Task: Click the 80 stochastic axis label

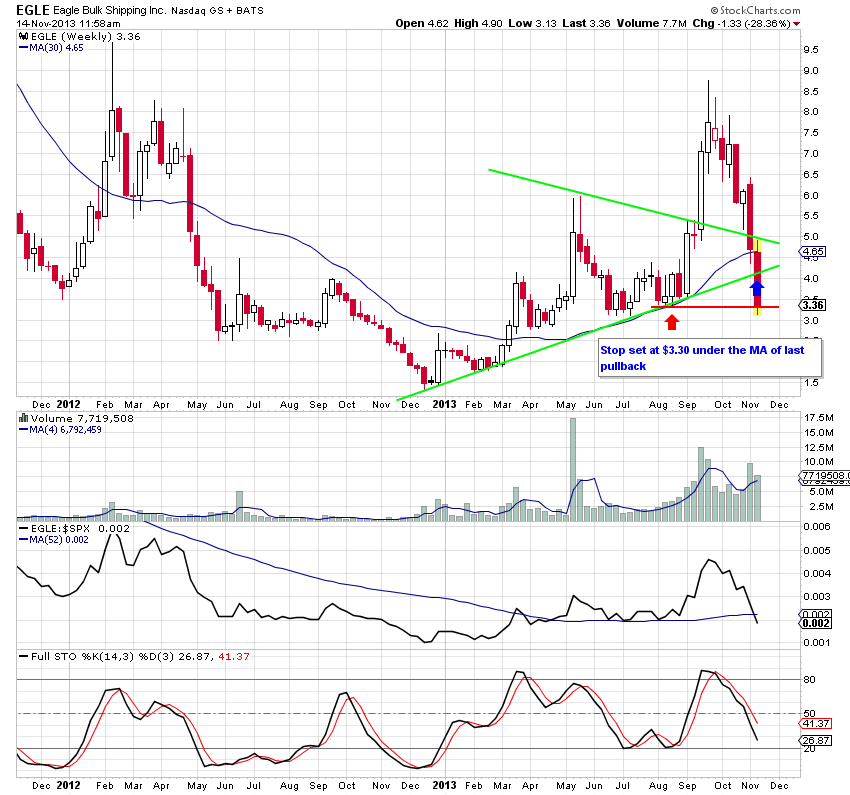Action: pos(809,680)
